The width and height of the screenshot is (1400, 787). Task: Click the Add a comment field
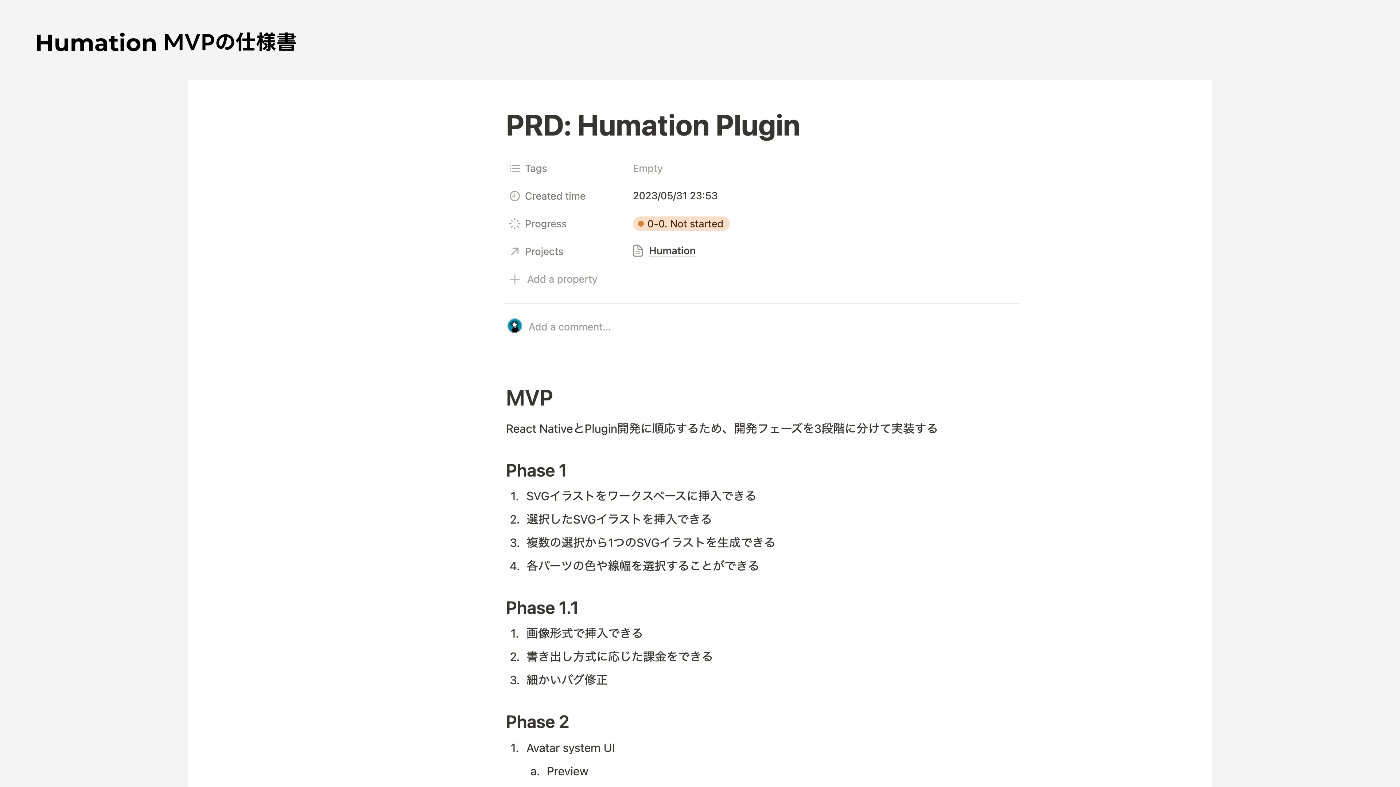[569, 327]
